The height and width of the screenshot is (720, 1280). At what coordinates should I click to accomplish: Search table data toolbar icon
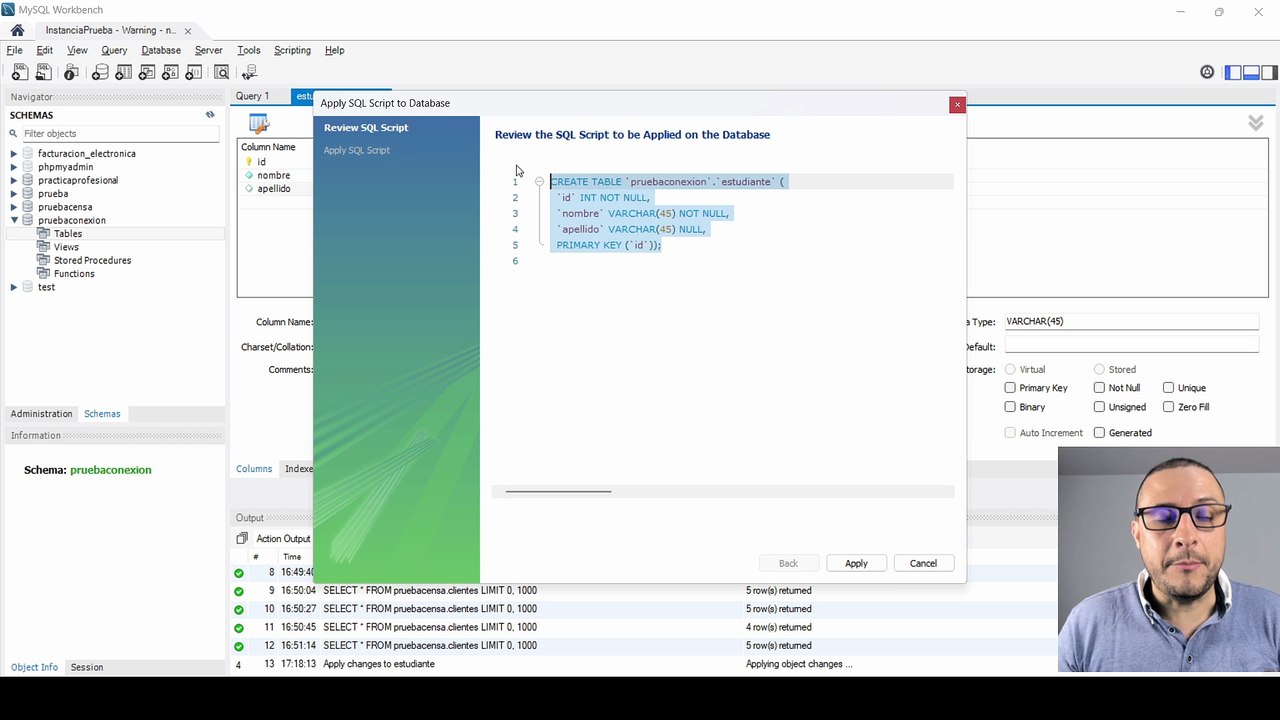222,72
